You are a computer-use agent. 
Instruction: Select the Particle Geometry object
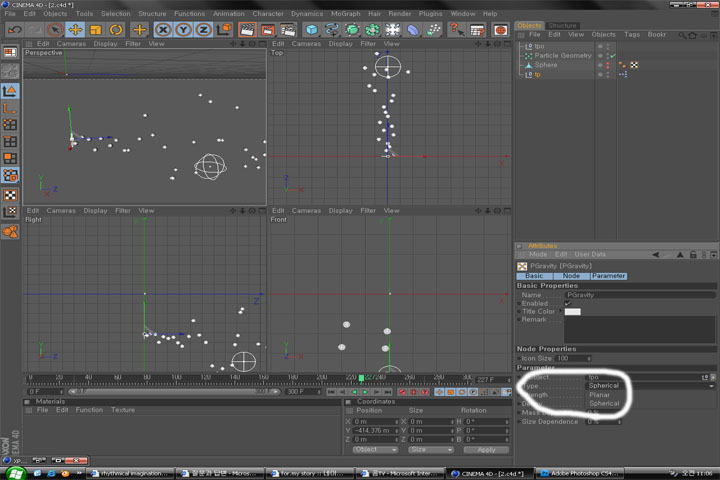(562, 56)
